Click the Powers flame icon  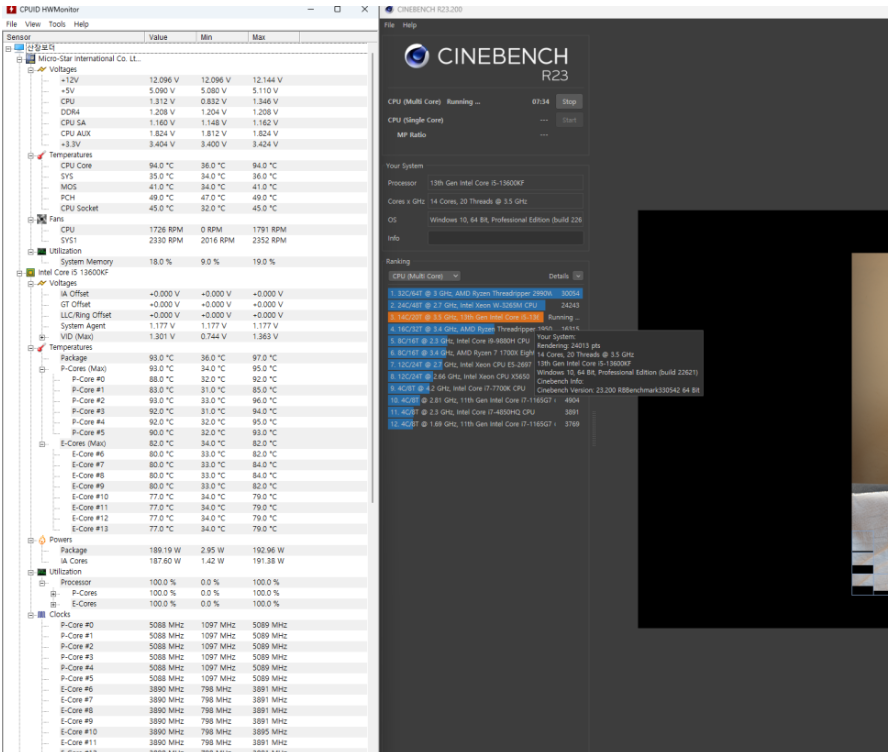point(41,540)
